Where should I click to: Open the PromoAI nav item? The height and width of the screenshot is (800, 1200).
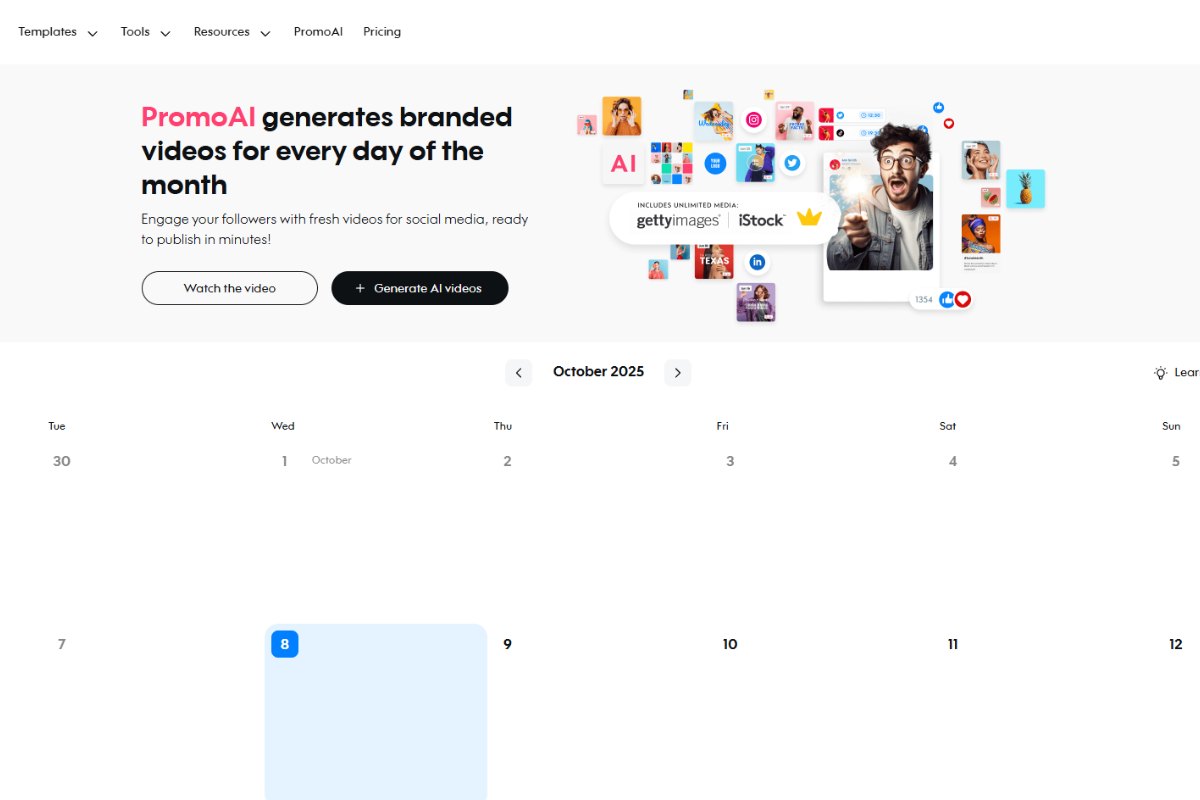tap(318, 32)
